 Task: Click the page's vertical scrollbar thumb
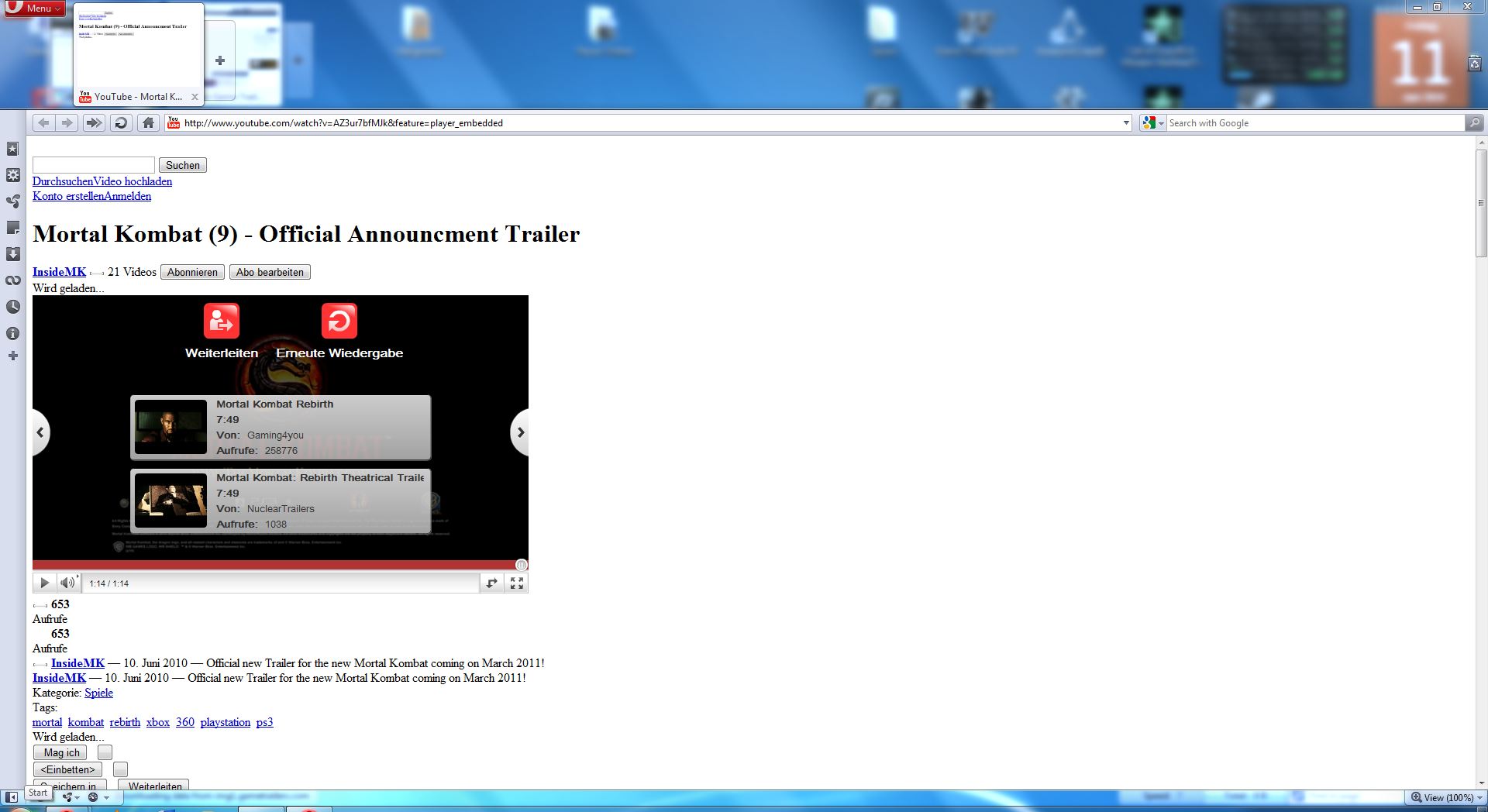point(1481,203)
